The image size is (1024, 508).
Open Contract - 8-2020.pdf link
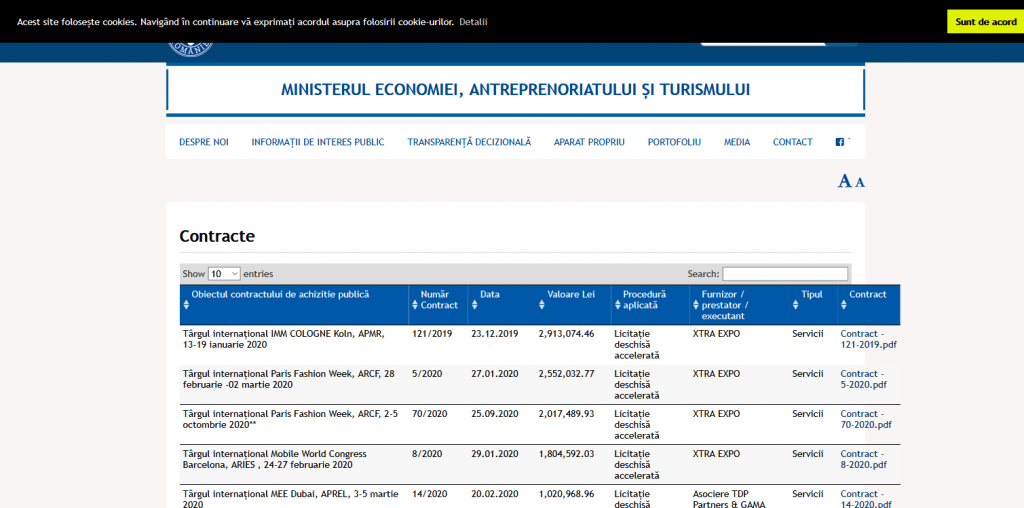[863, 459]
